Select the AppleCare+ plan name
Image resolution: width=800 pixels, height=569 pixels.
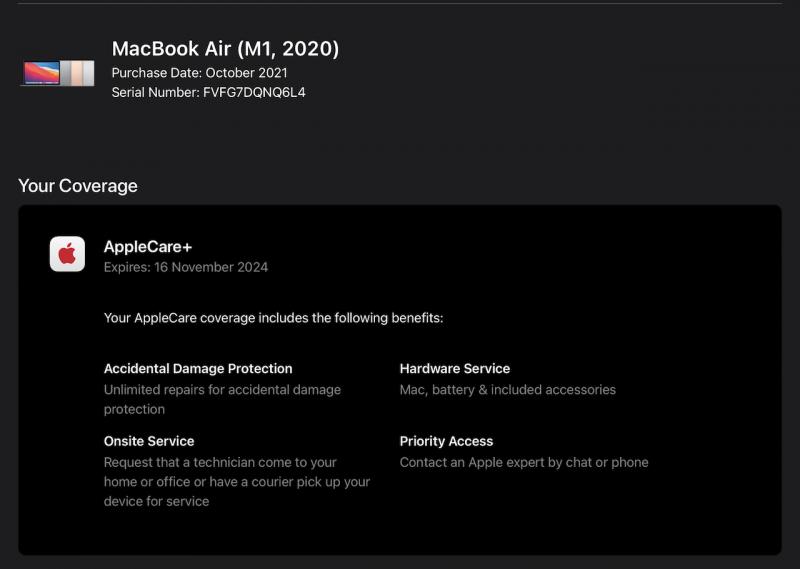[x=148, y=246]
